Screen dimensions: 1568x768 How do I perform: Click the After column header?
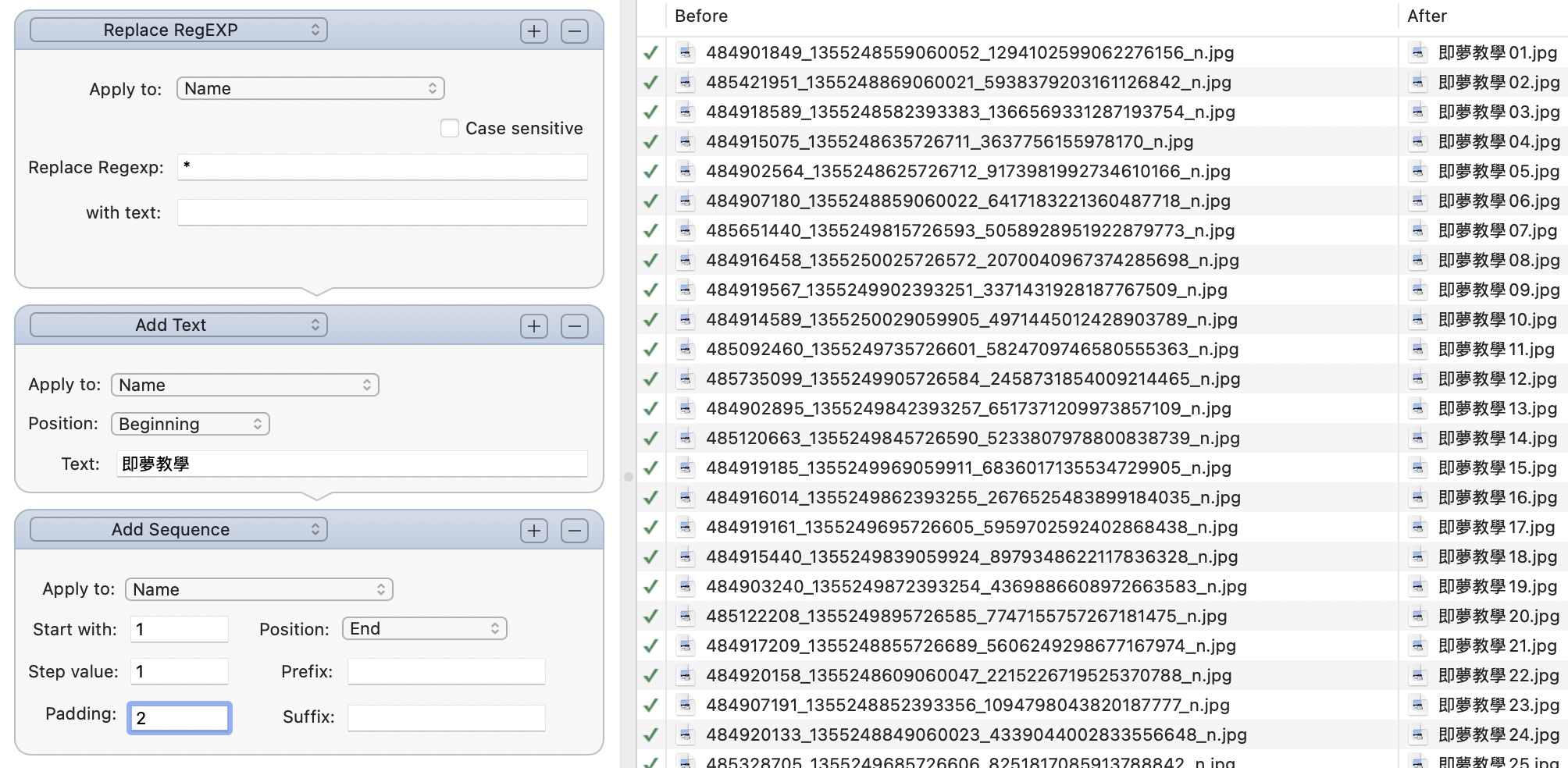click(1427, 16)
